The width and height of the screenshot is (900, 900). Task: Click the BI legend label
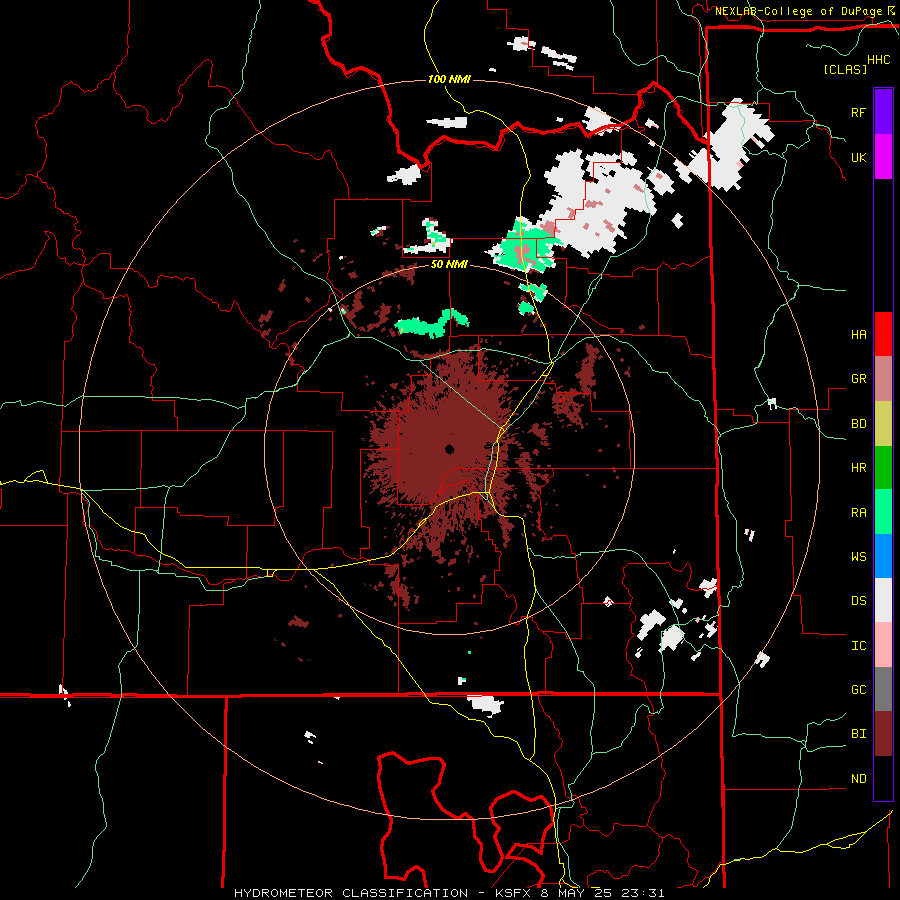click(x=858, y=734)
